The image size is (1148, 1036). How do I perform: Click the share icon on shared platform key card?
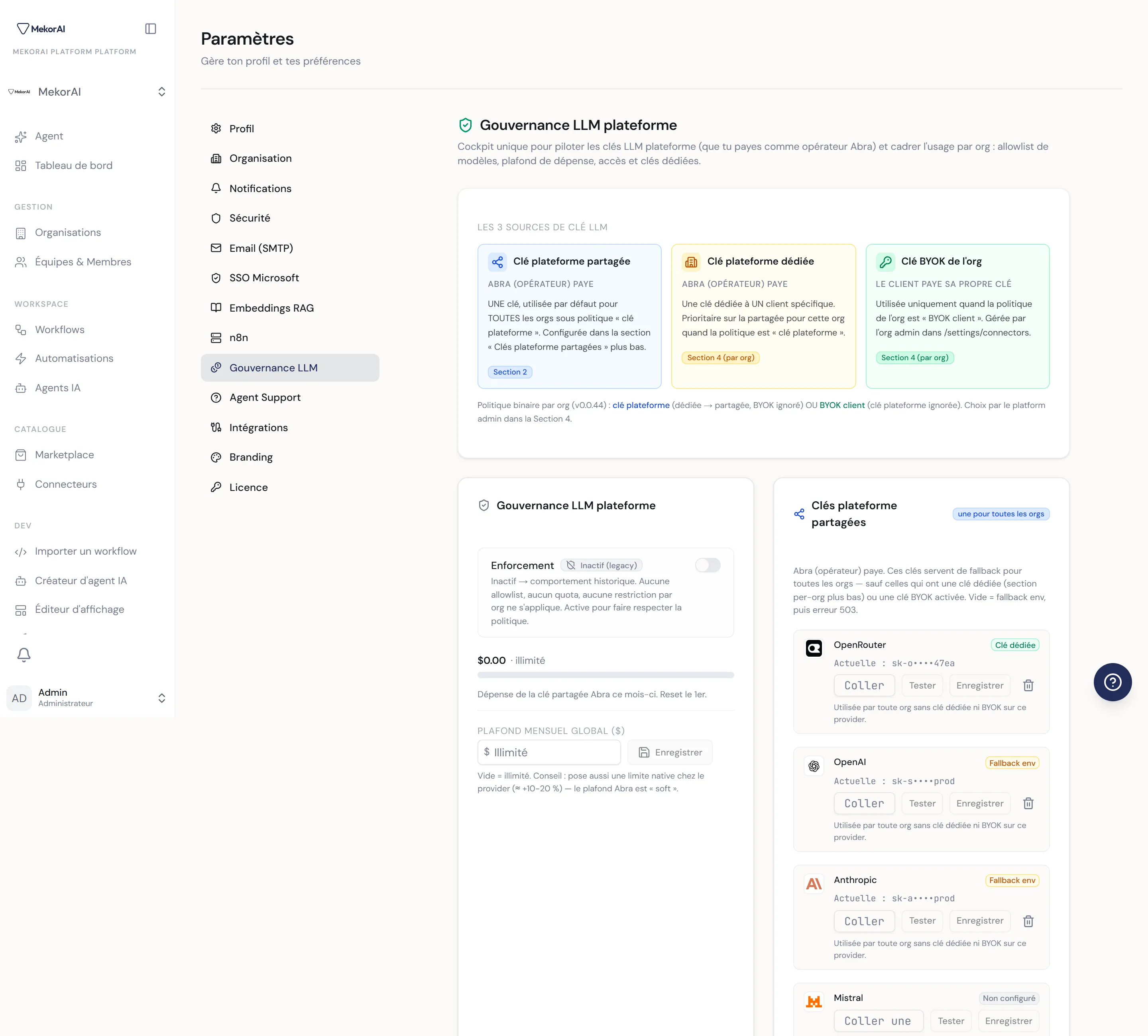click(497, 262)
